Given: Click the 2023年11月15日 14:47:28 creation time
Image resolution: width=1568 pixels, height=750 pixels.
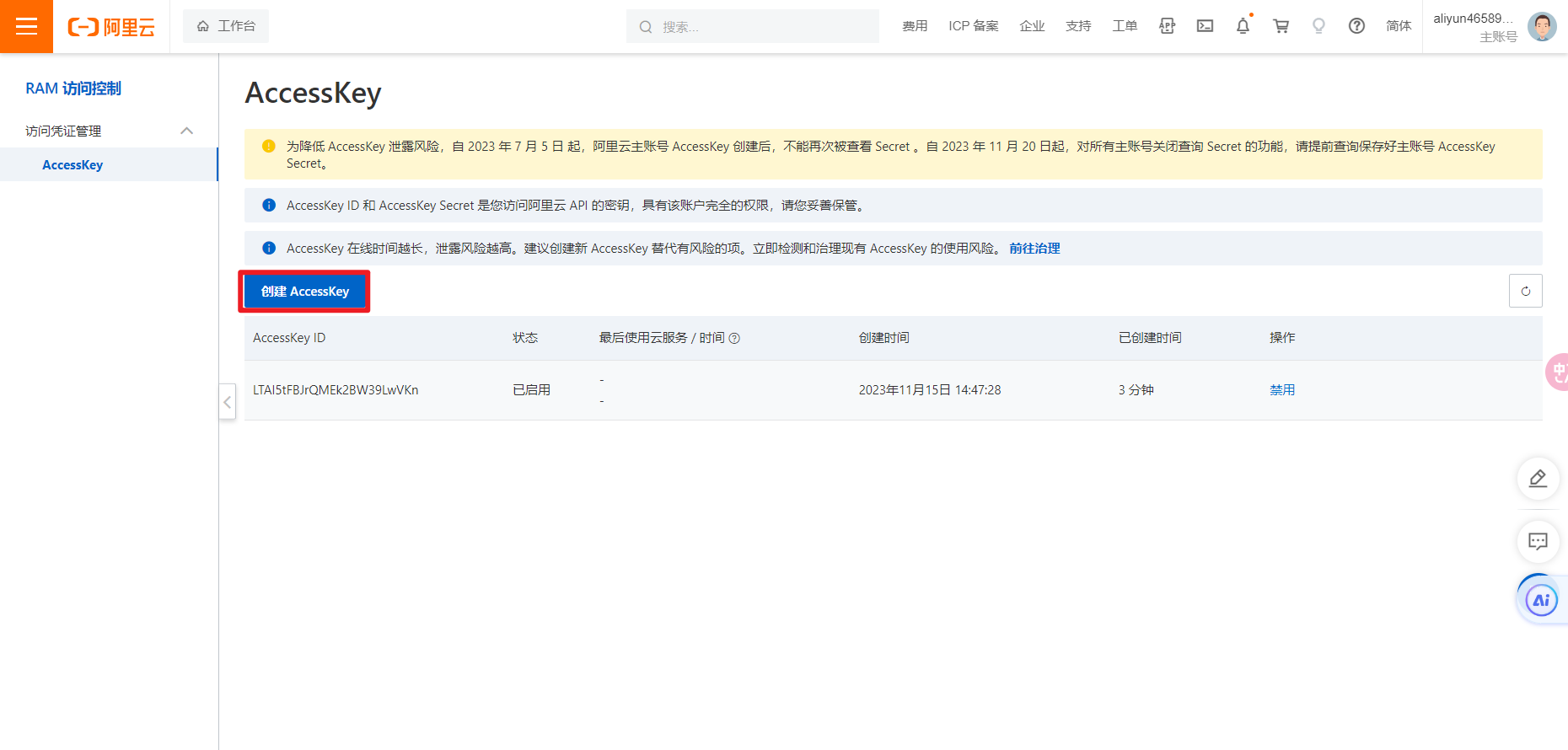Looking at the screenshot, I should [x=930, y=390].
